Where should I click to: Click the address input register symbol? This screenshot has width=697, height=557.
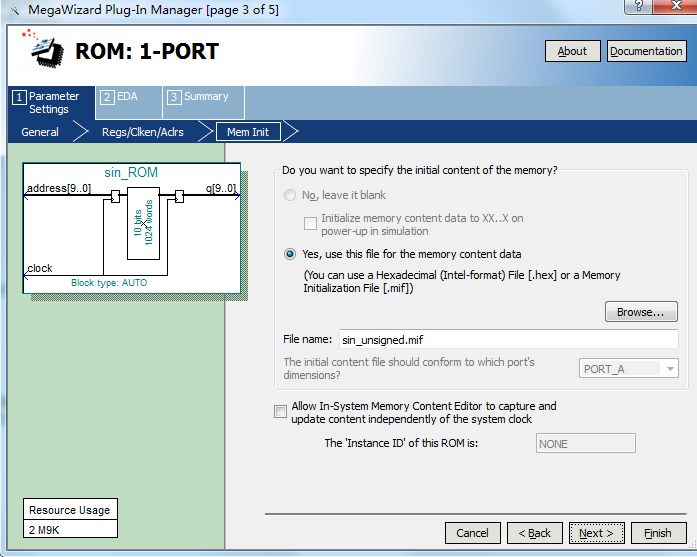[115, 196]
